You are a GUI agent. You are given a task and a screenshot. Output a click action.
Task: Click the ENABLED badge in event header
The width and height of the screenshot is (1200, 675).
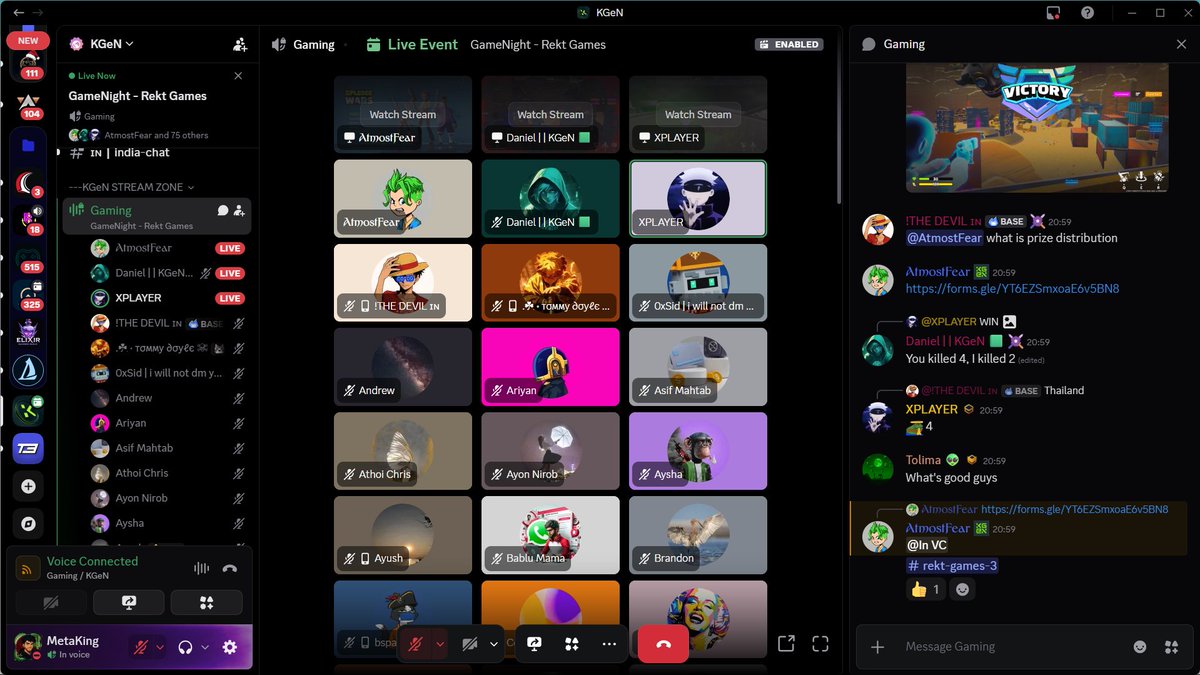(789, 44)
